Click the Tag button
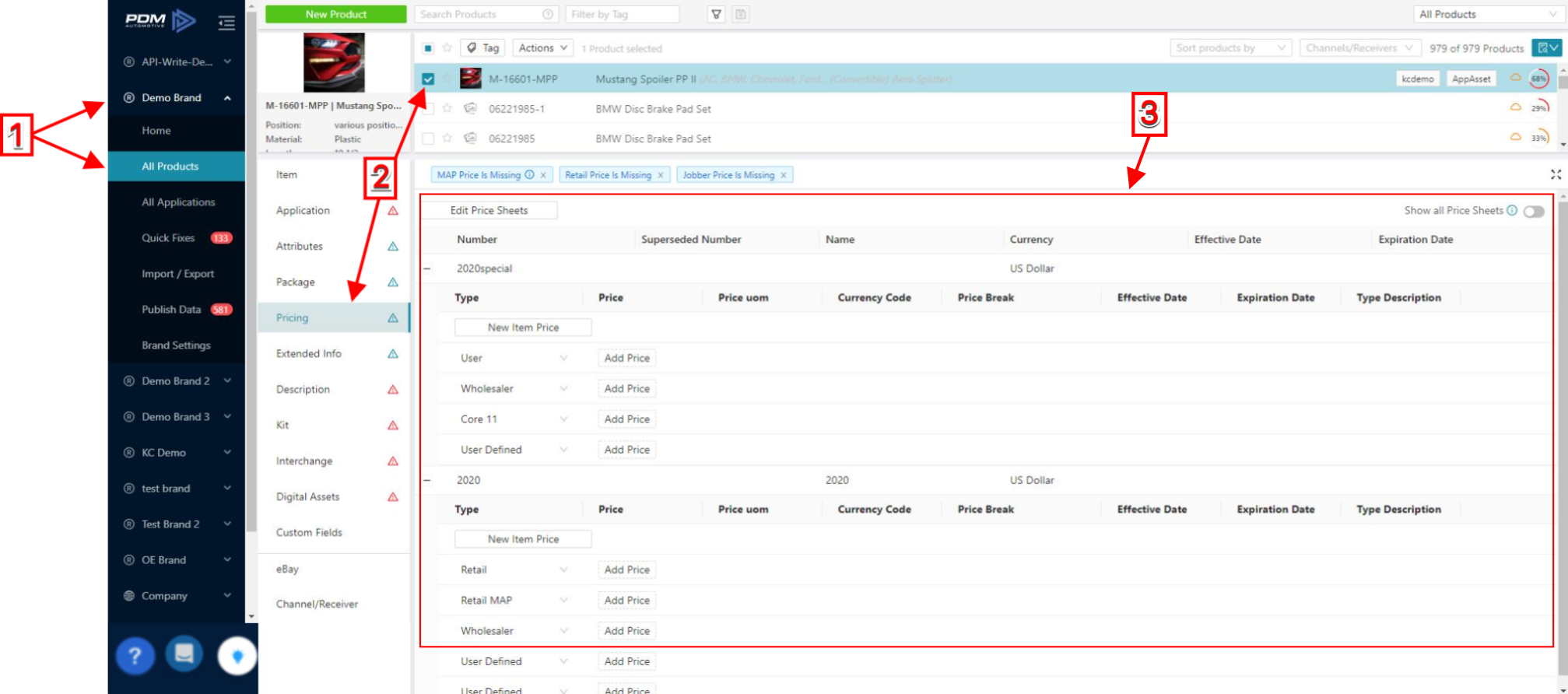Image resolution: width=1568 pixels, height=694 pixels. 483,47
